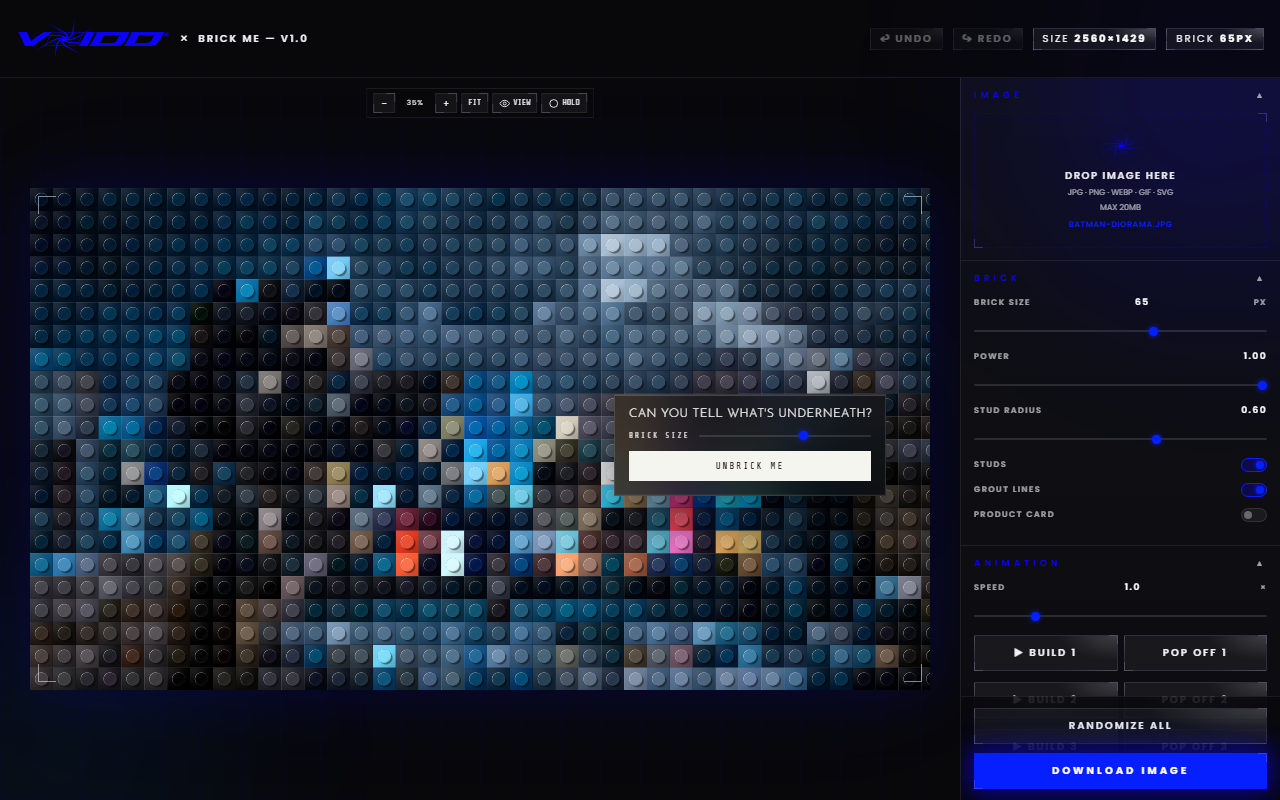Undo the last change
Screen dimensions: 1280x800
(906, 39)
